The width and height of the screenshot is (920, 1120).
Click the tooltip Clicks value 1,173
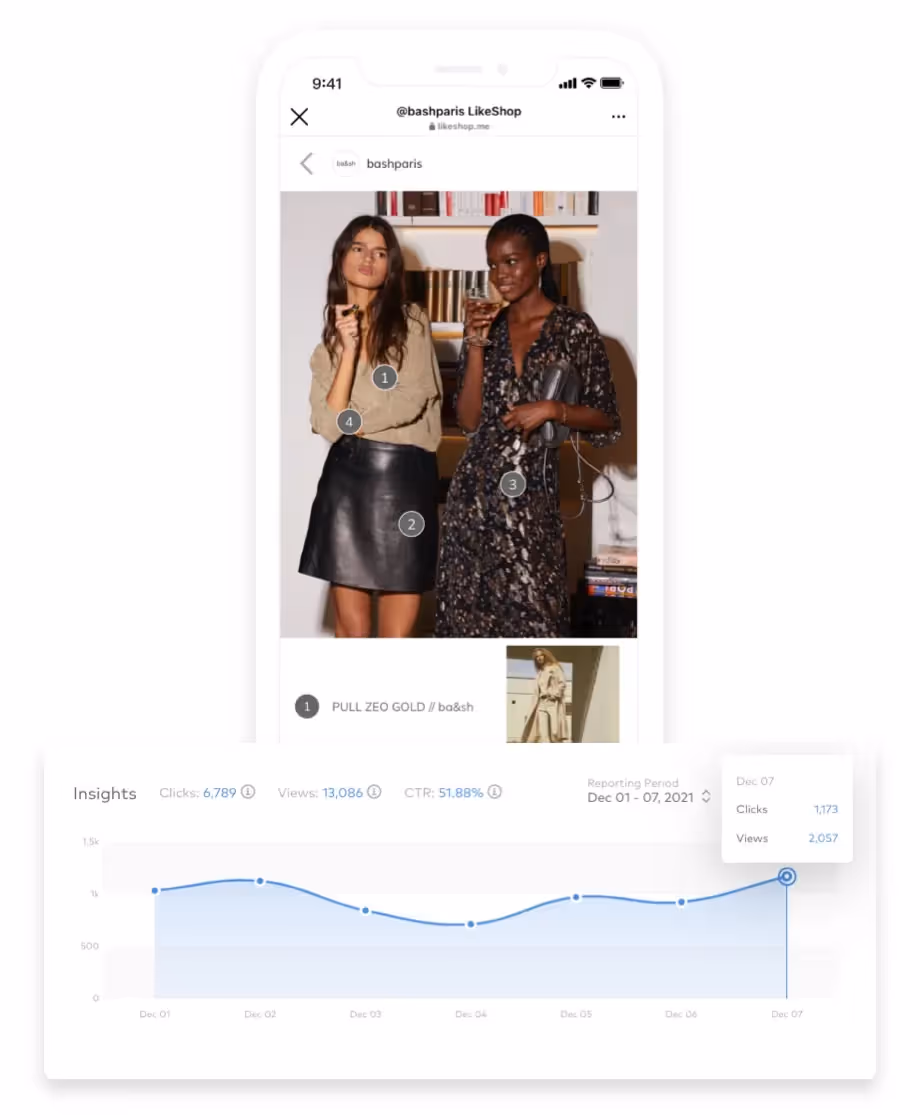click(826, 809)
